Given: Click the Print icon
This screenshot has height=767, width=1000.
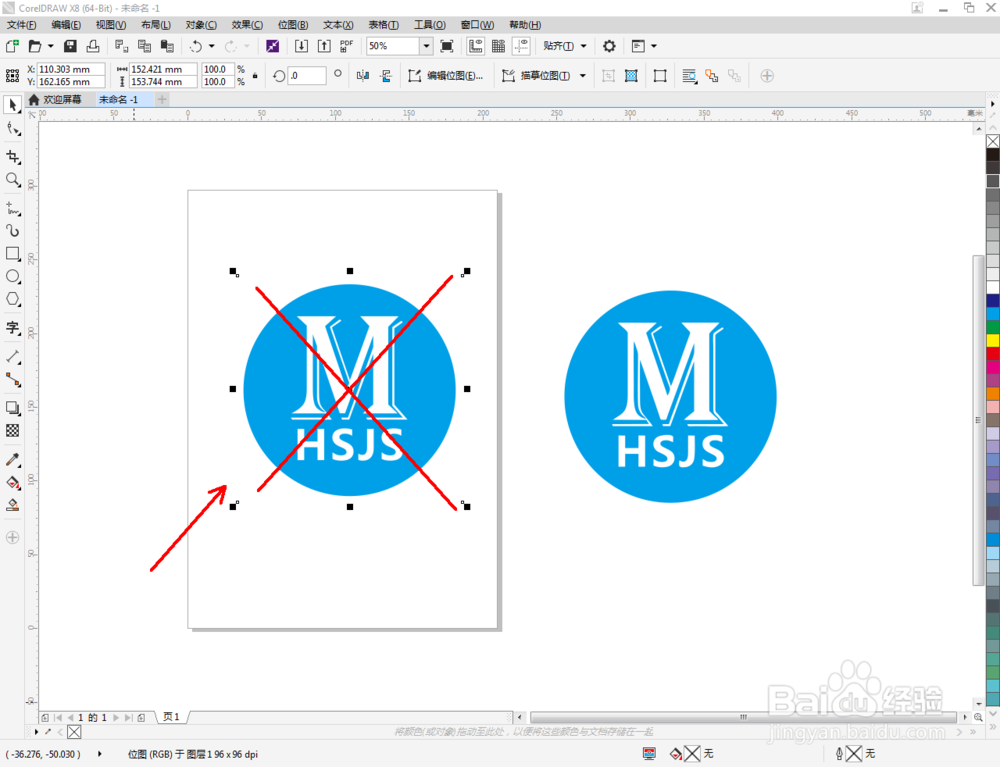Looking at the screenshot, I should coord(93,46).
